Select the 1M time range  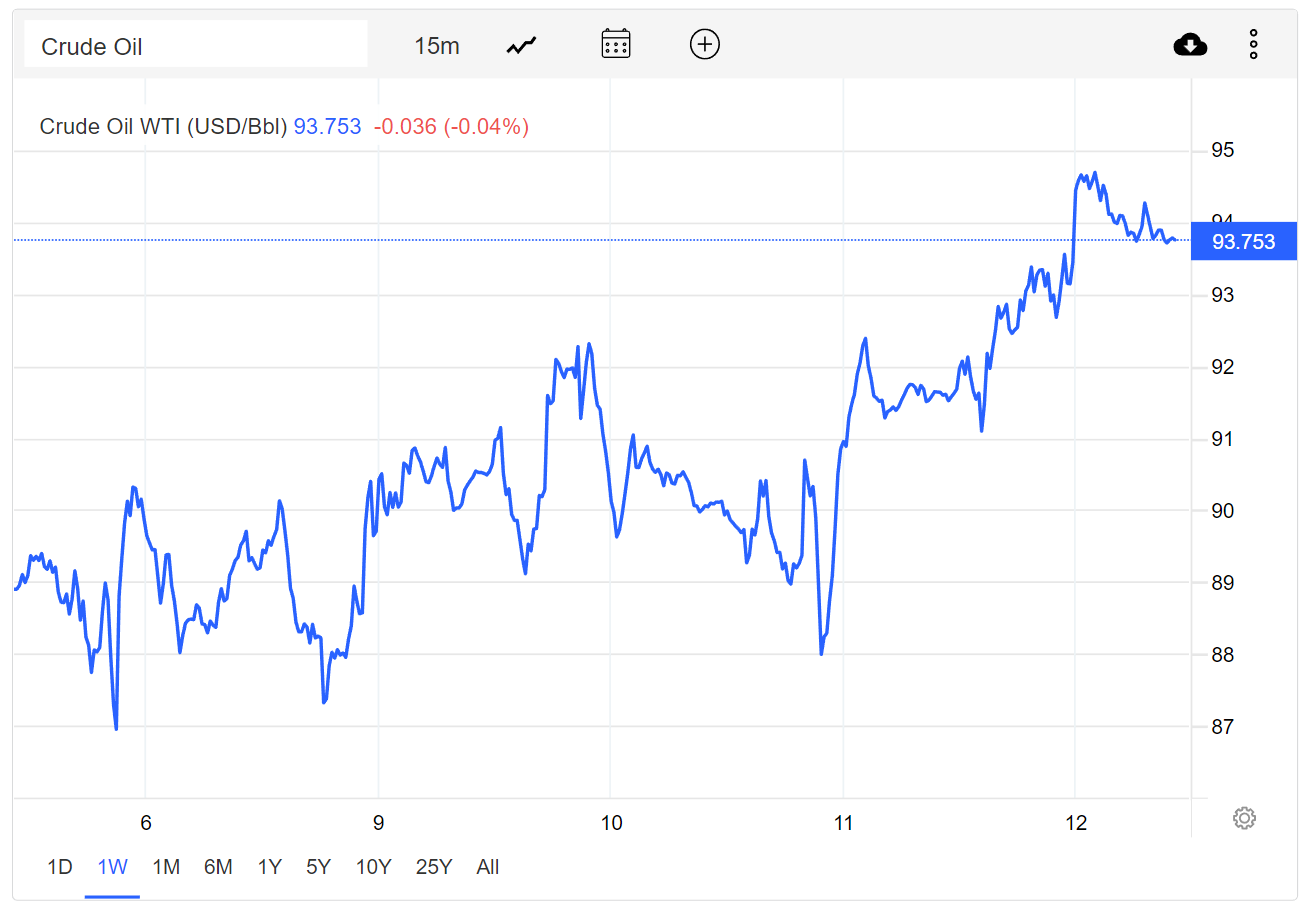point(166,867)
